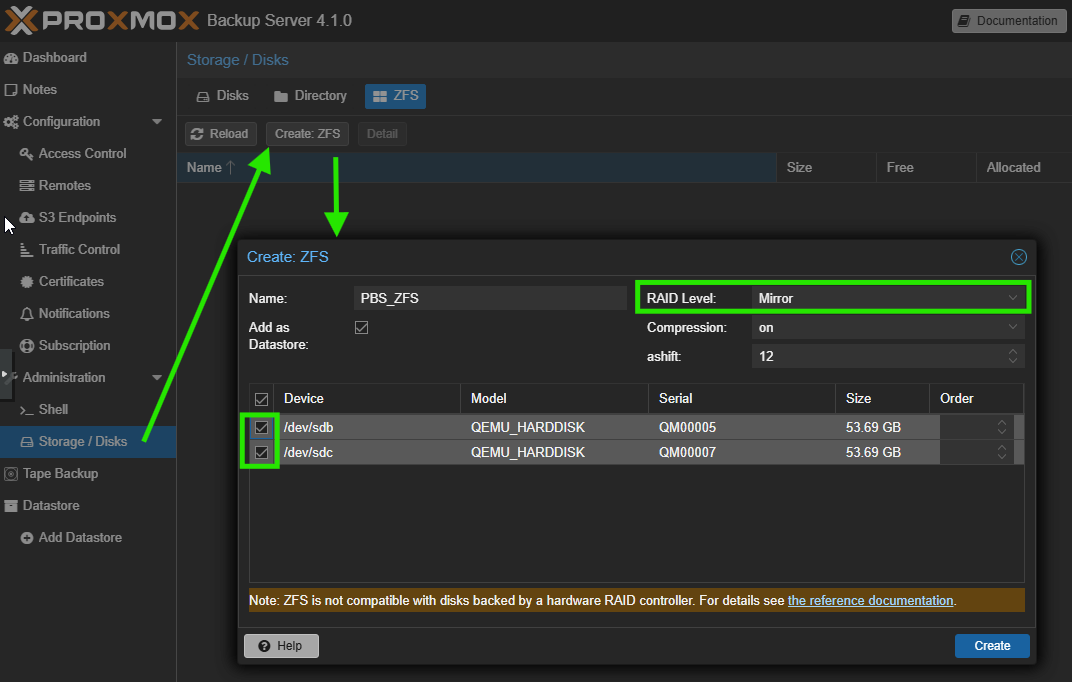
Task: Uncheck the /dev/sdb disk checkbox
Action: [x=262, y=428]
